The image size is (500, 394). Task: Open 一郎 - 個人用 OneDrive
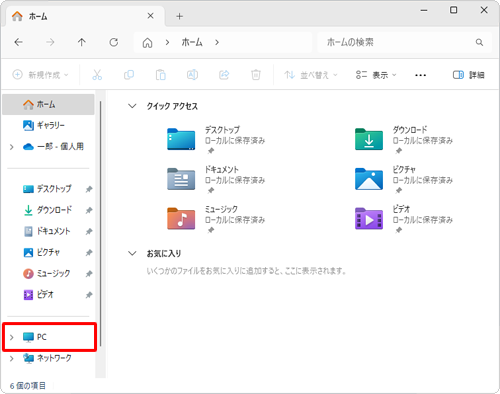coord(53,146)
